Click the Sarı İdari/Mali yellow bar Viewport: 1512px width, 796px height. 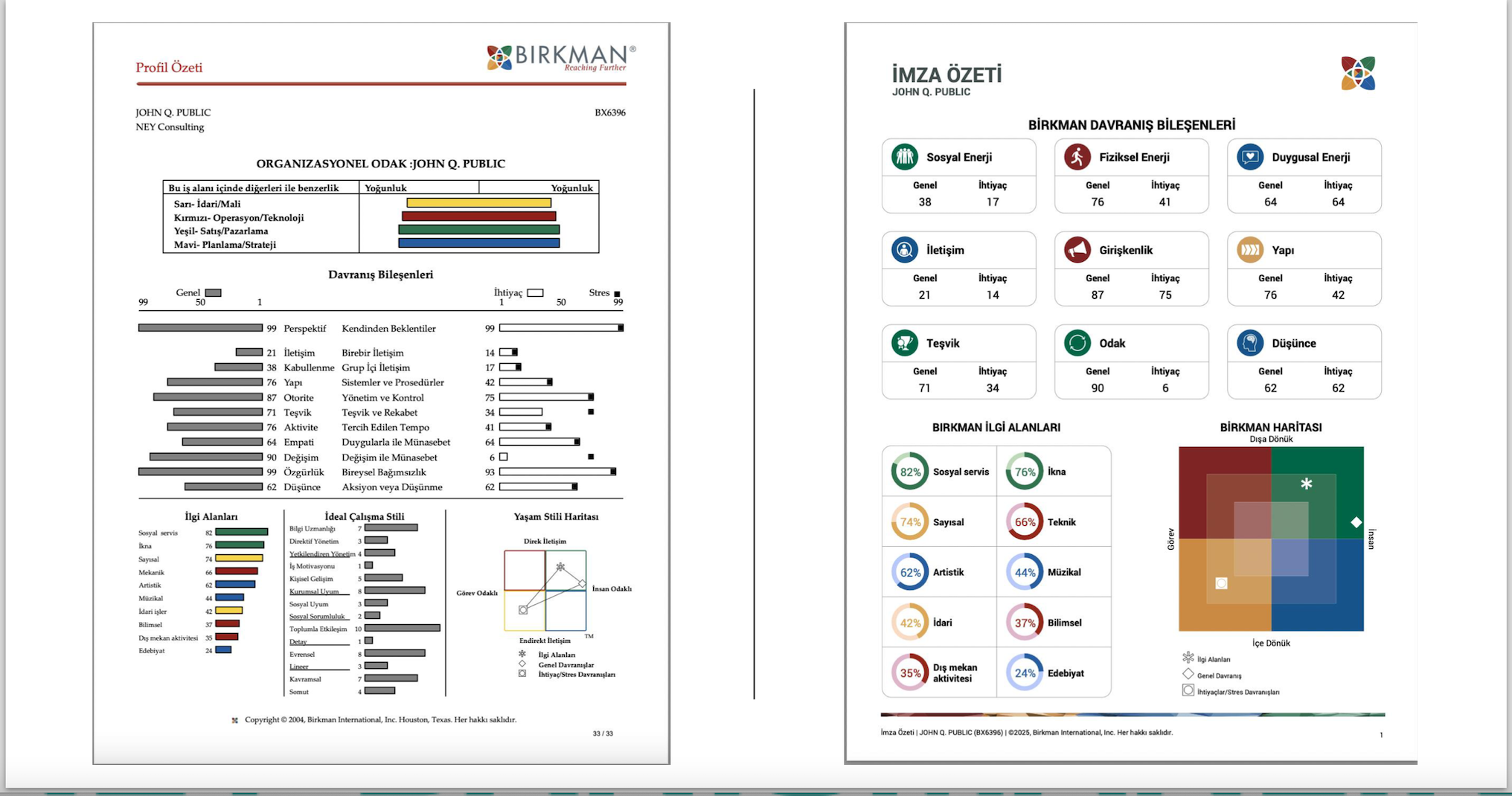tap(479, 202)
